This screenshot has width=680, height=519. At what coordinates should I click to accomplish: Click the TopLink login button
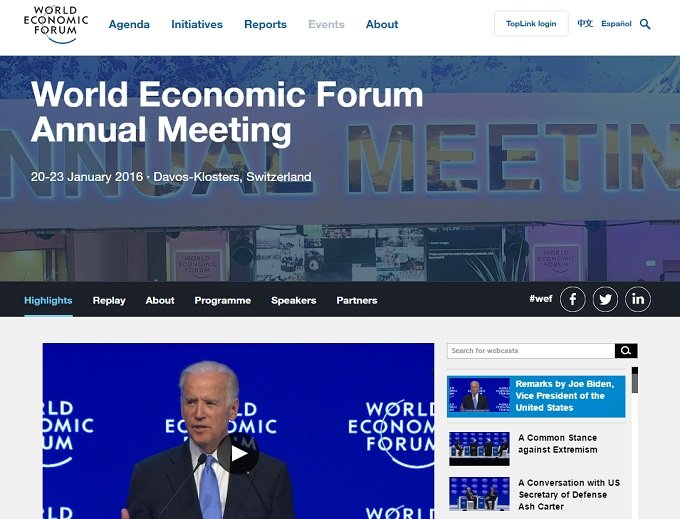[531, 23]
